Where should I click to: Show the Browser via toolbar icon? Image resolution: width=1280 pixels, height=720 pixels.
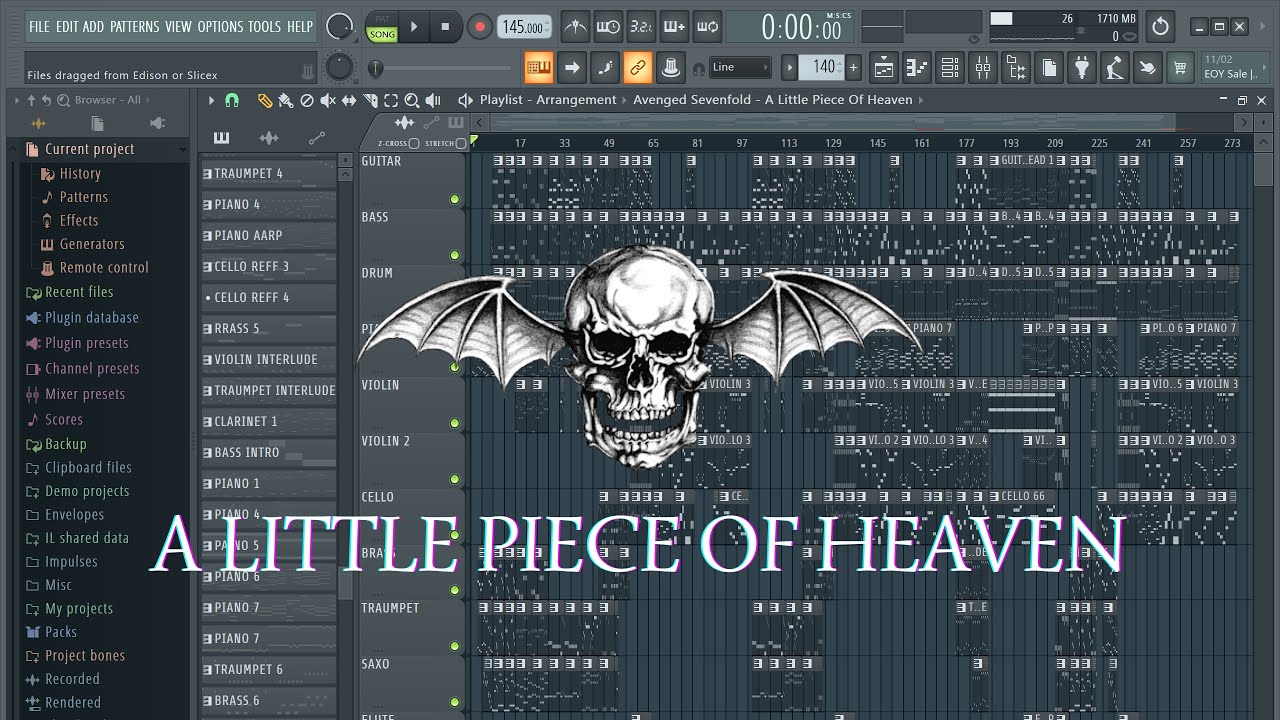[x=1016, y=67]
